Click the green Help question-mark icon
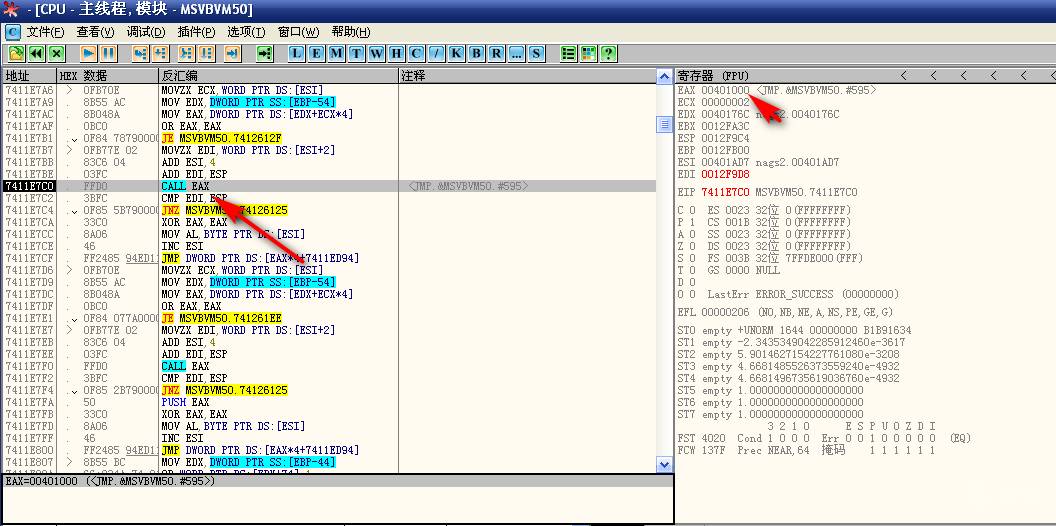The image size is (1056, 526). tap(608, 54)
